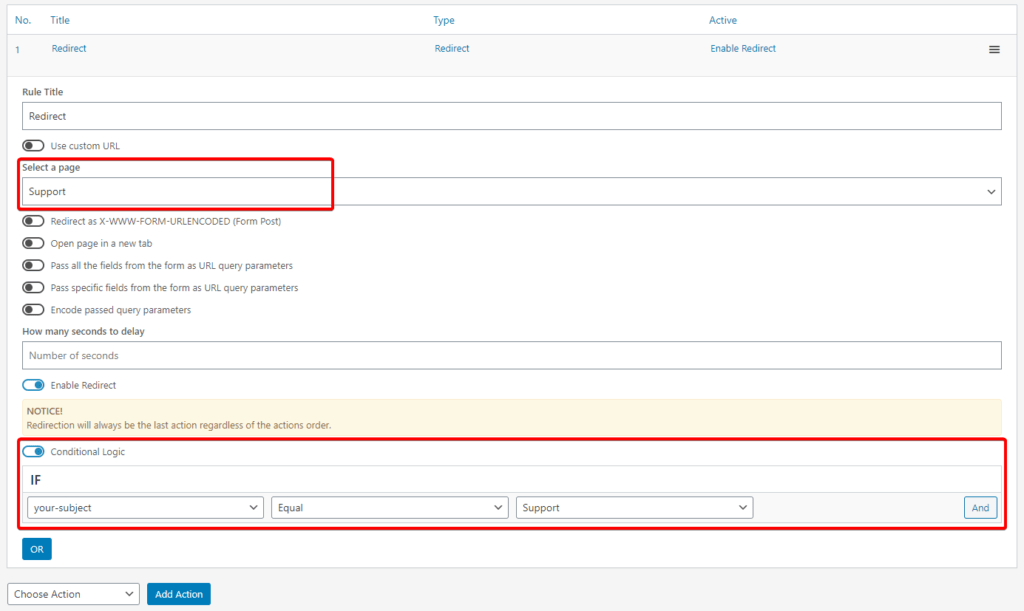Click the OR condition button

coord(36,548)
